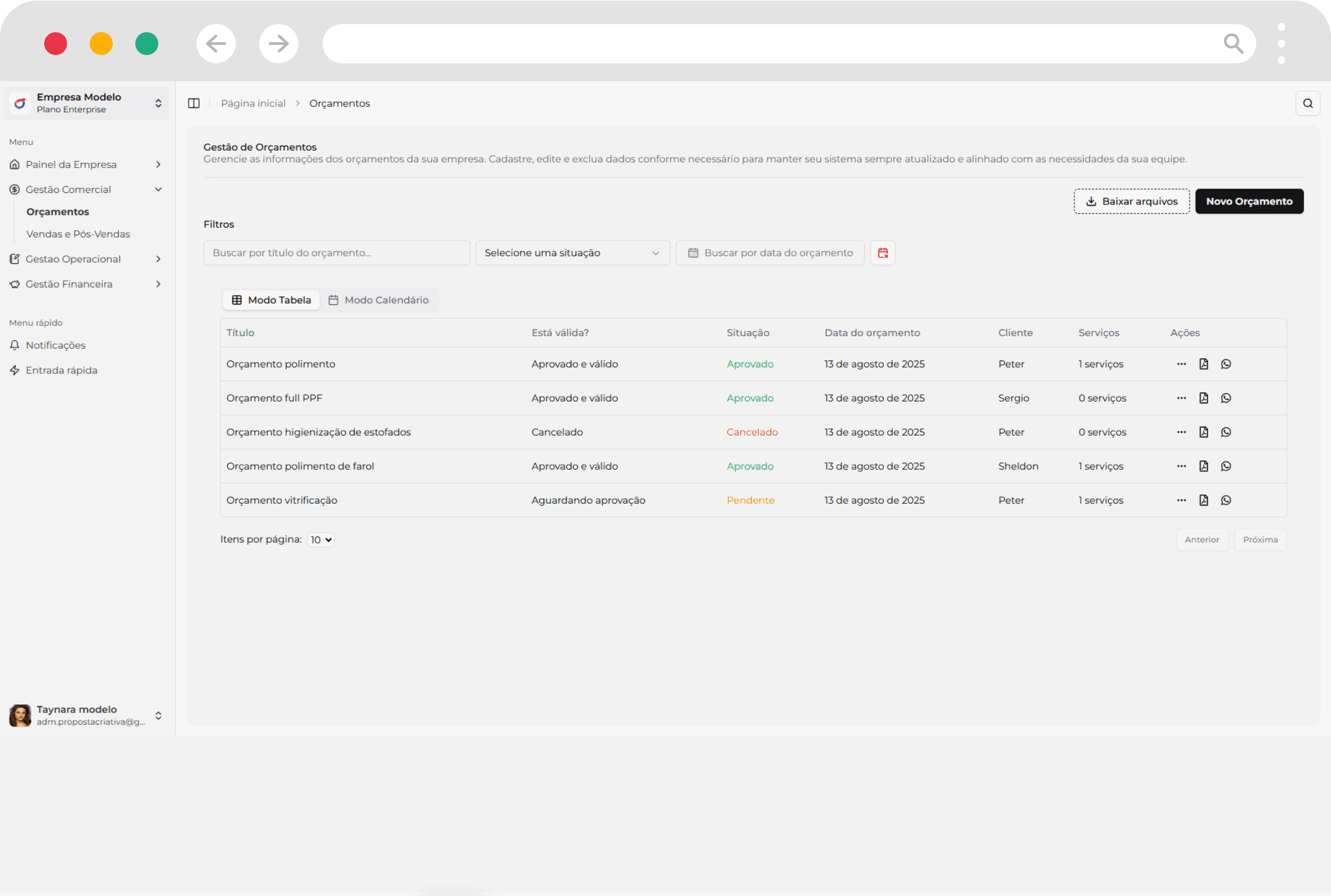Click the red clear-date calendar icon
1331x896 pixels.
(x=882, y=253)
